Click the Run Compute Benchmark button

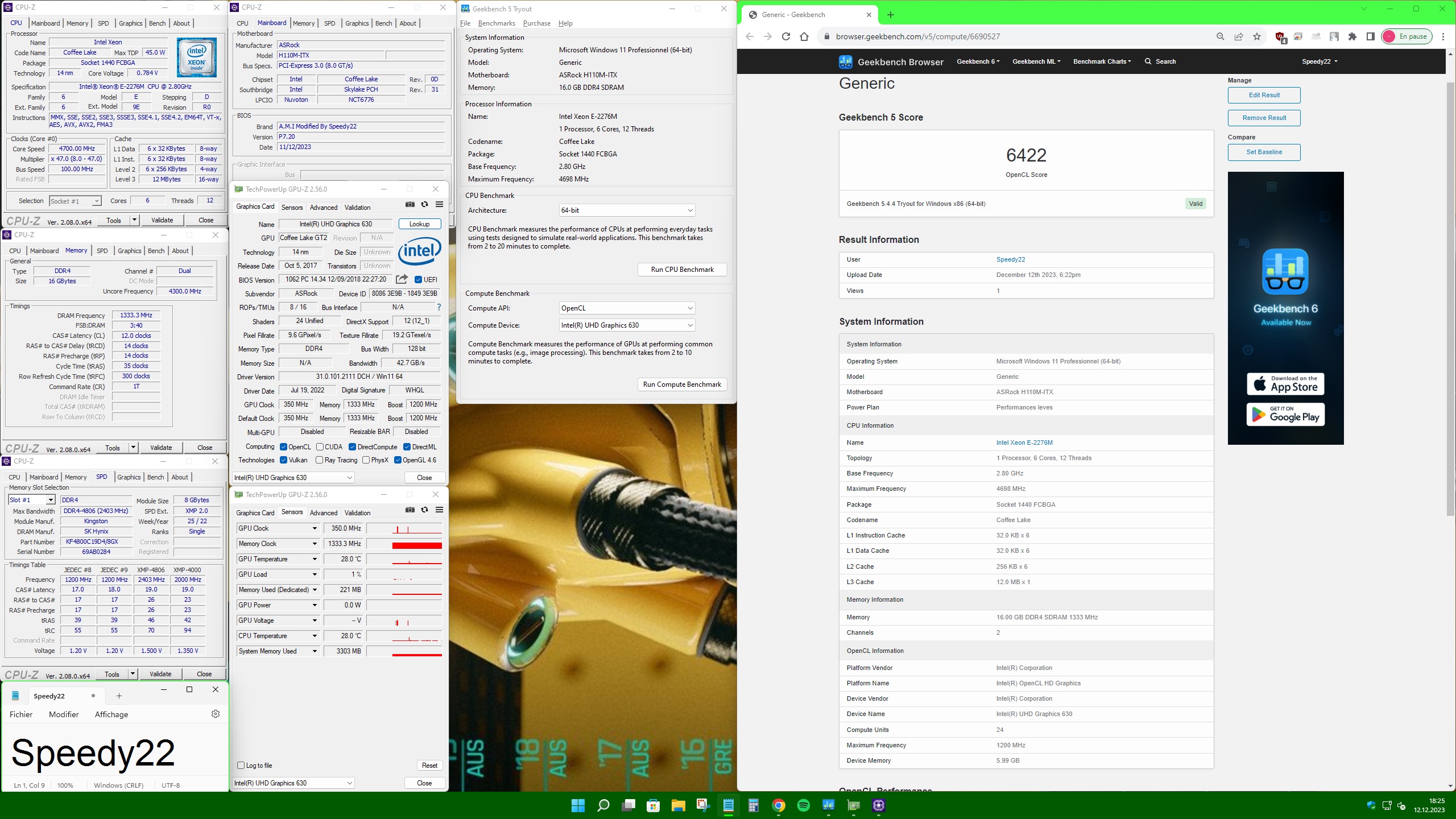point(682,384)
